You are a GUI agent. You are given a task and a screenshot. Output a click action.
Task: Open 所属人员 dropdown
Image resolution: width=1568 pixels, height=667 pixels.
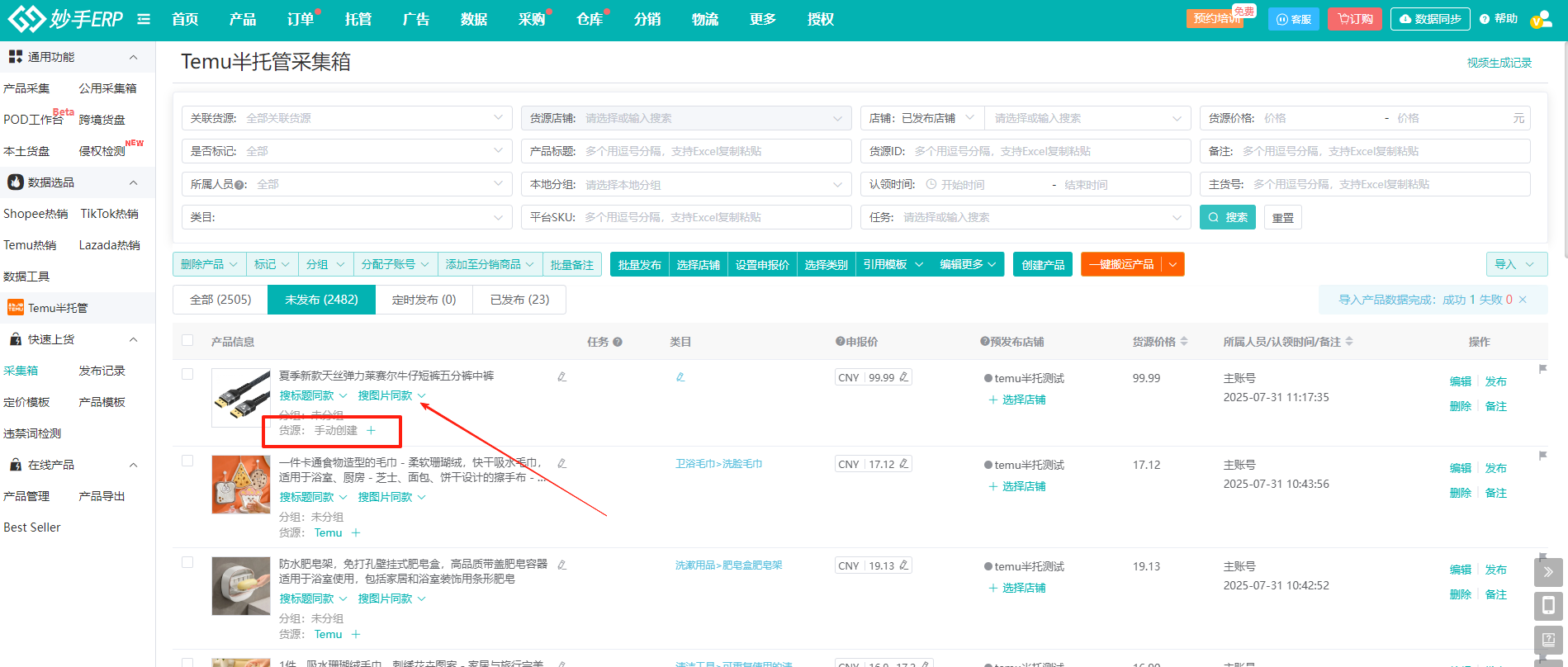pos(347,184)
